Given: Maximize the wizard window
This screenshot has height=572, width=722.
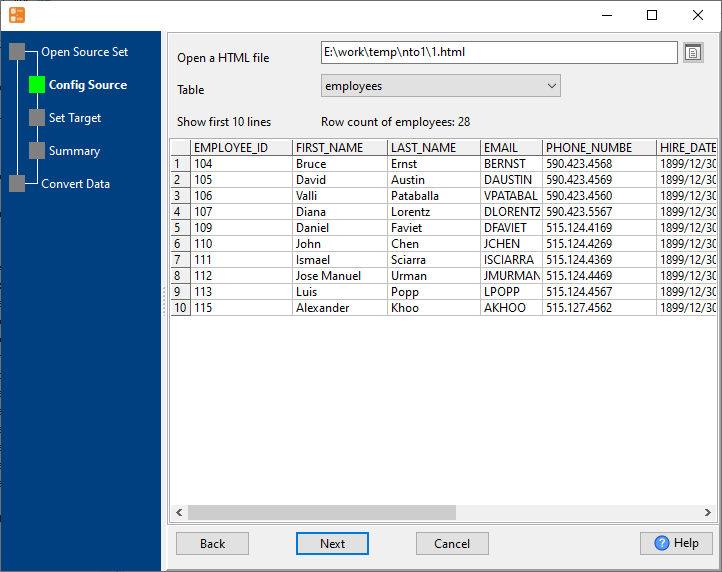Looking at the screenshot, I should (x=652, y=15).
